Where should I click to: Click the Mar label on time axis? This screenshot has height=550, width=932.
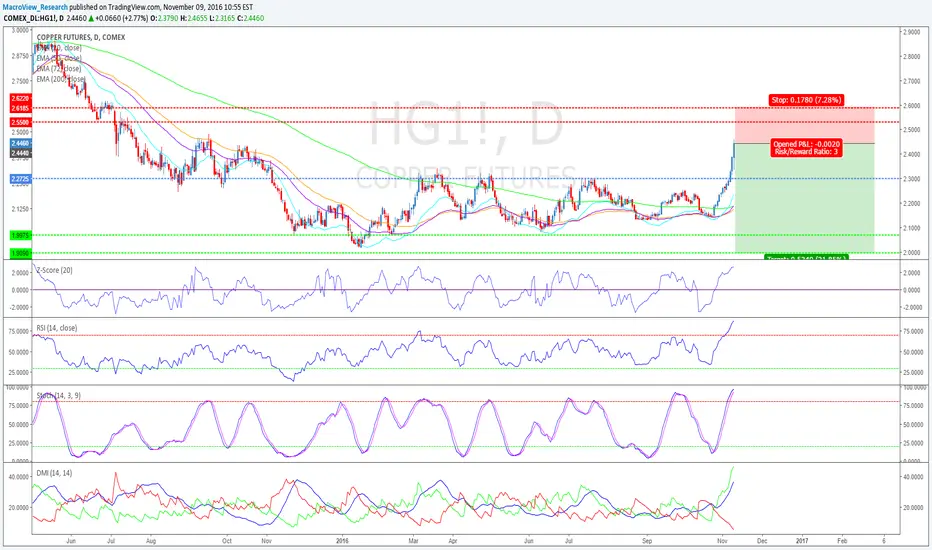click(x=414, y=541)
